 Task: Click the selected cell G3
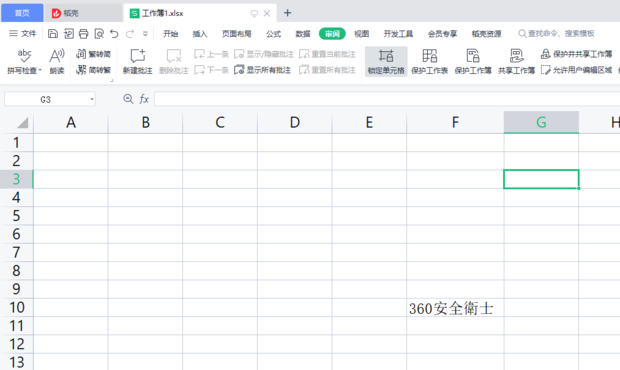coord(541,179)
